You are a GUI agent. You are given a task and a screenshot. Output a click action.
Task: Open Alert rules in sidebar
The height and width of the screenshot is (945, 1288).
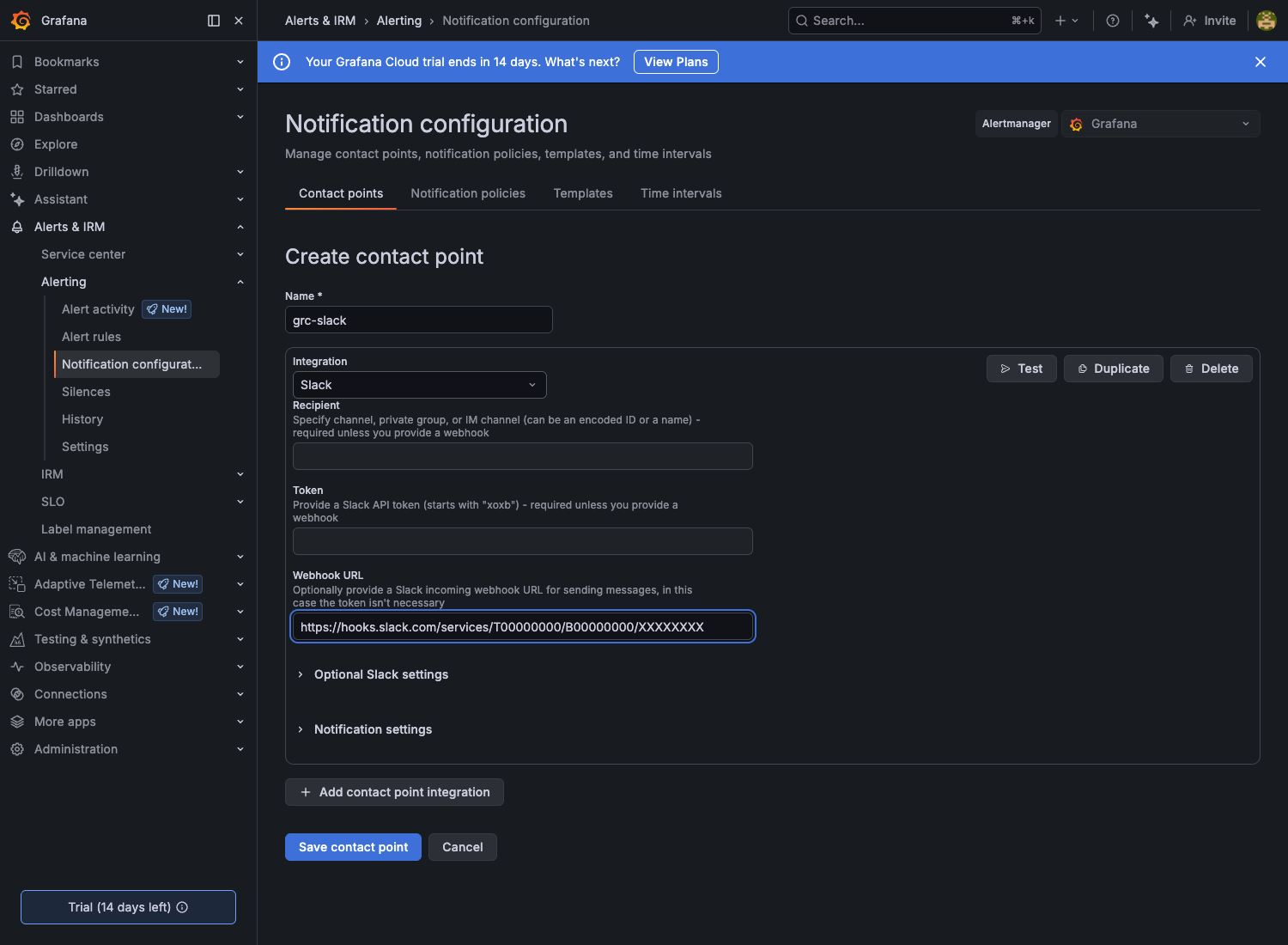point(91,337)
